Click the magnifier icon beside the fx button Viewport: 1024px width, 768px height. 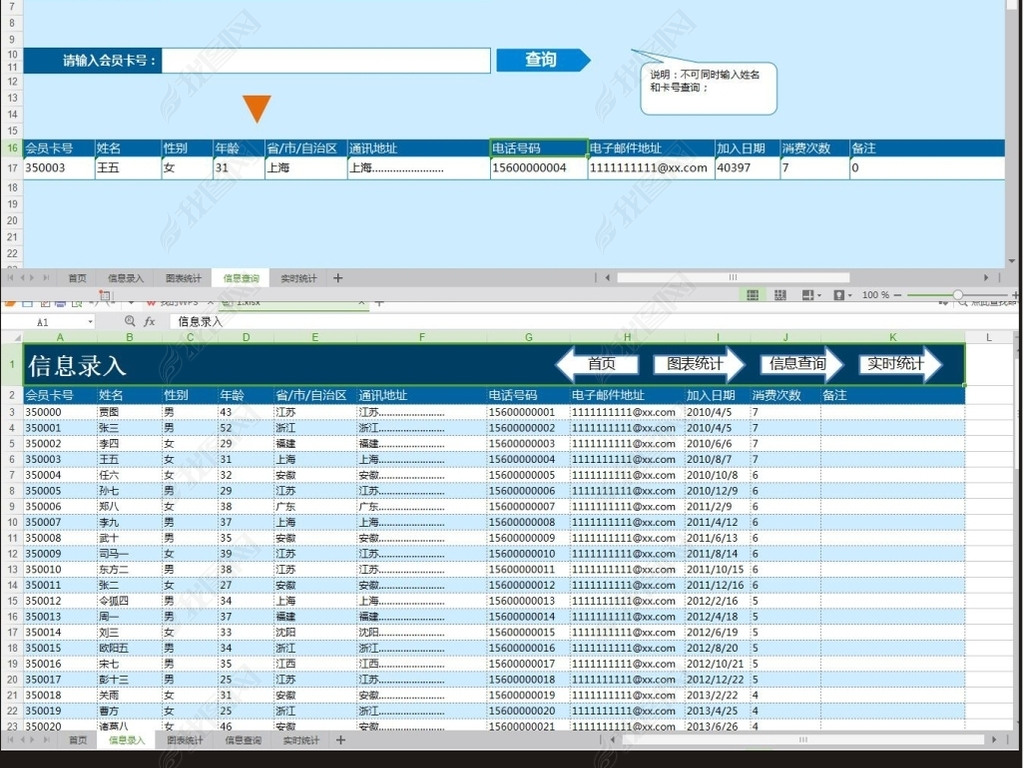coord(130,322)
